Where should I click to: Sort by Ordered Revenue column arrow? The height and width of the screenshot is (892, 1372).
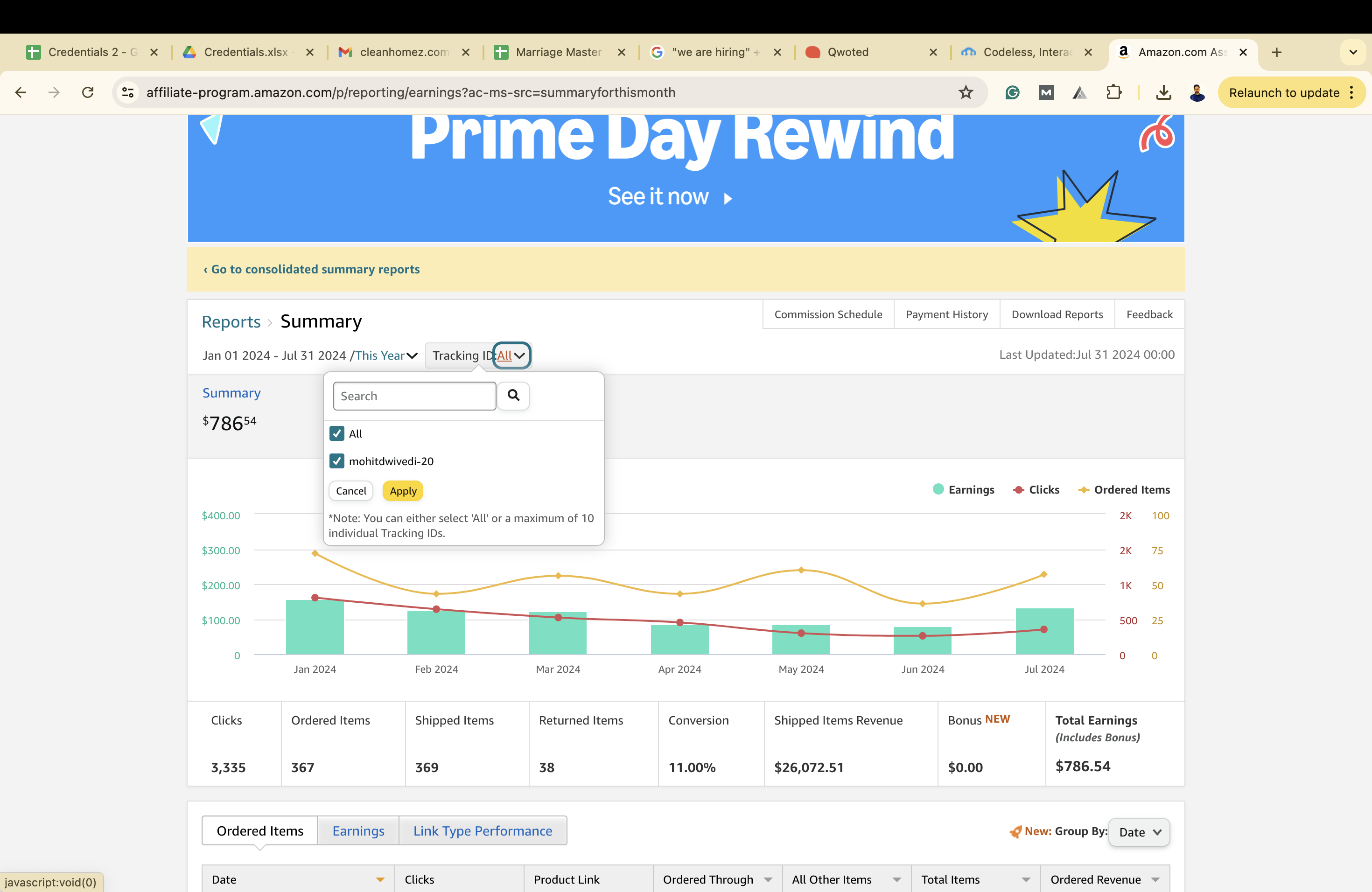[1155, 879]
